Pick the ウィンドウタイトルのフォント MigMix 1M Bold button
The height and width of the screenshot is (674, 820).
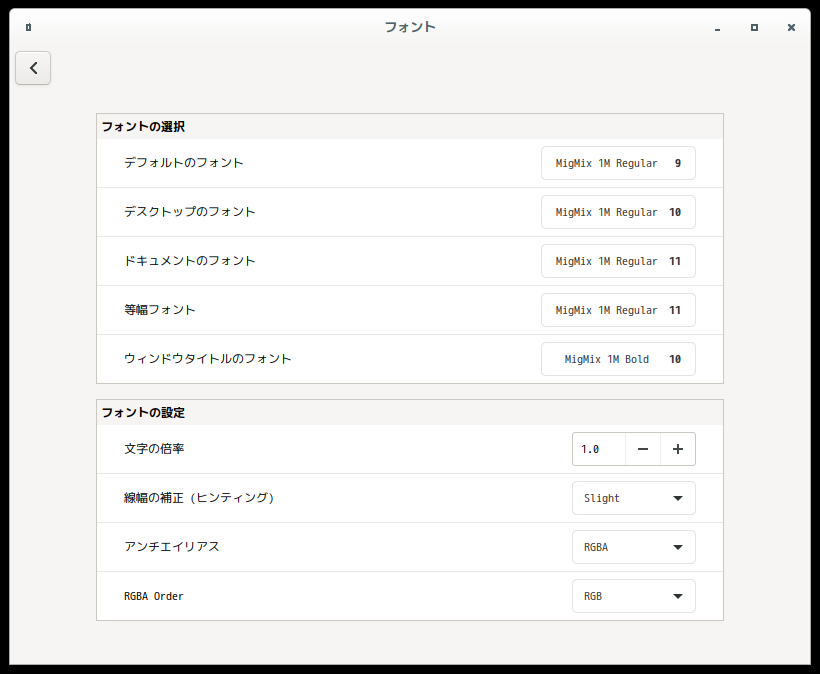tap(618, 359)
